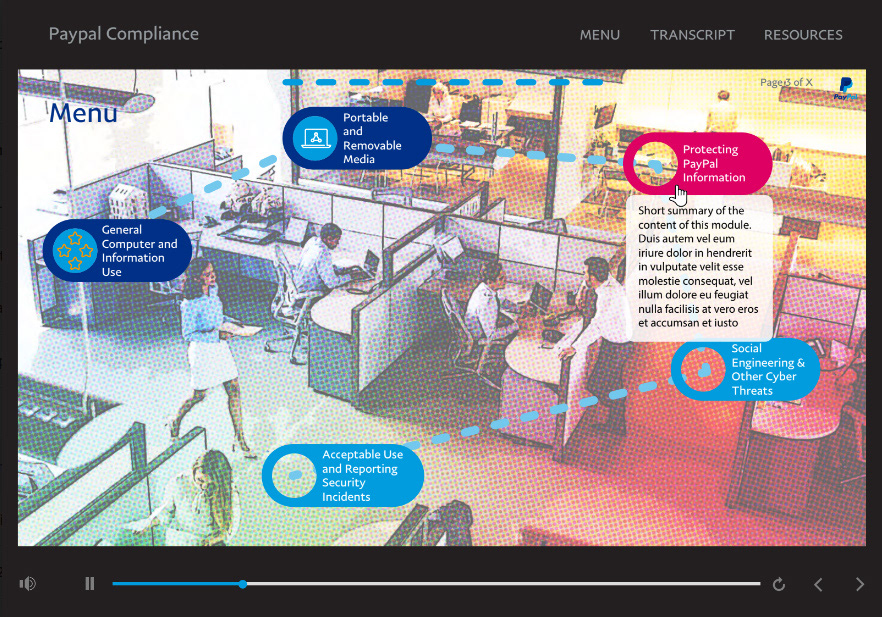
Task: Open General Computer and Information Use module
Action: (117, 250)
